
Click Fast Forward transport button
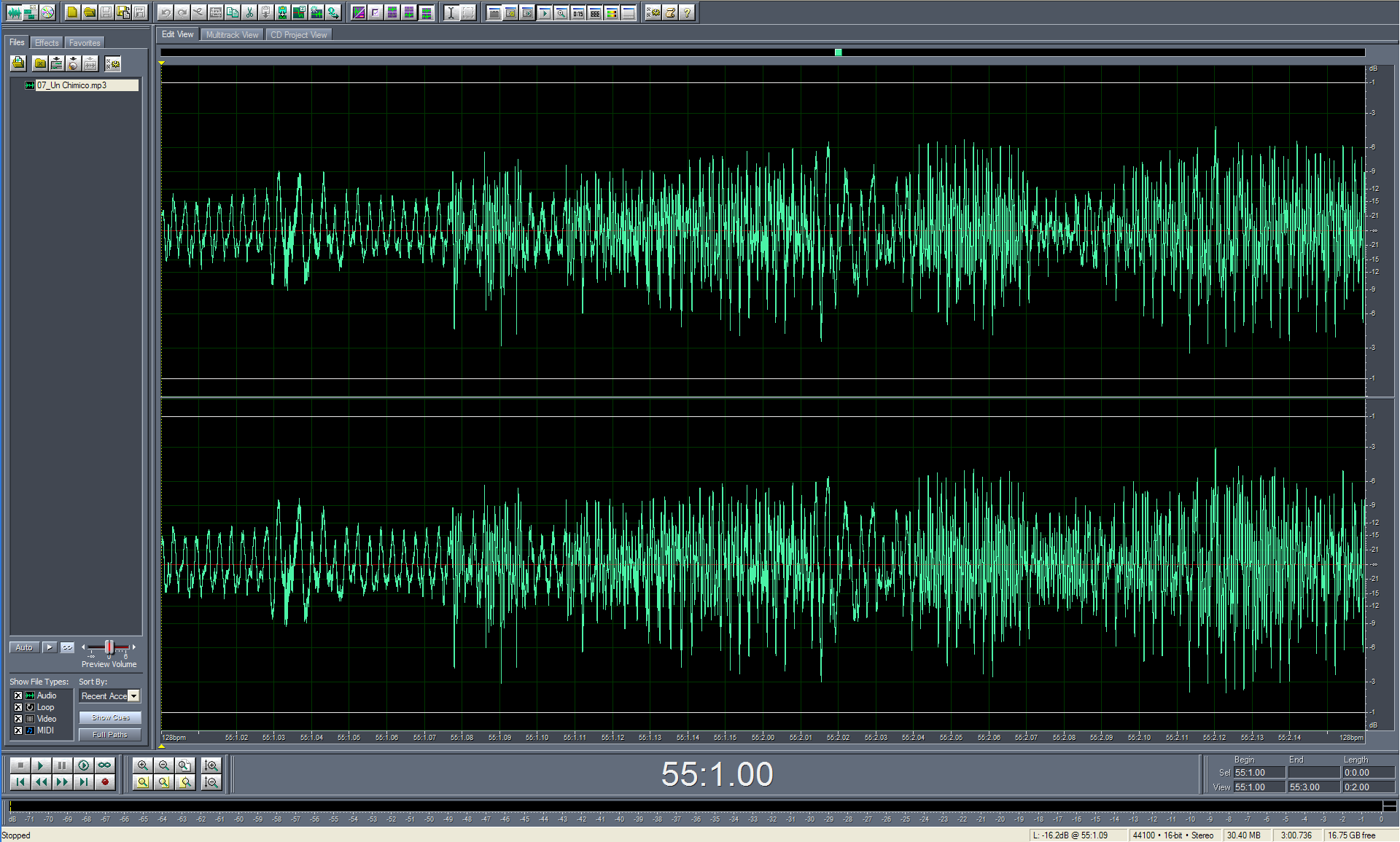click(x=62, y=782)
